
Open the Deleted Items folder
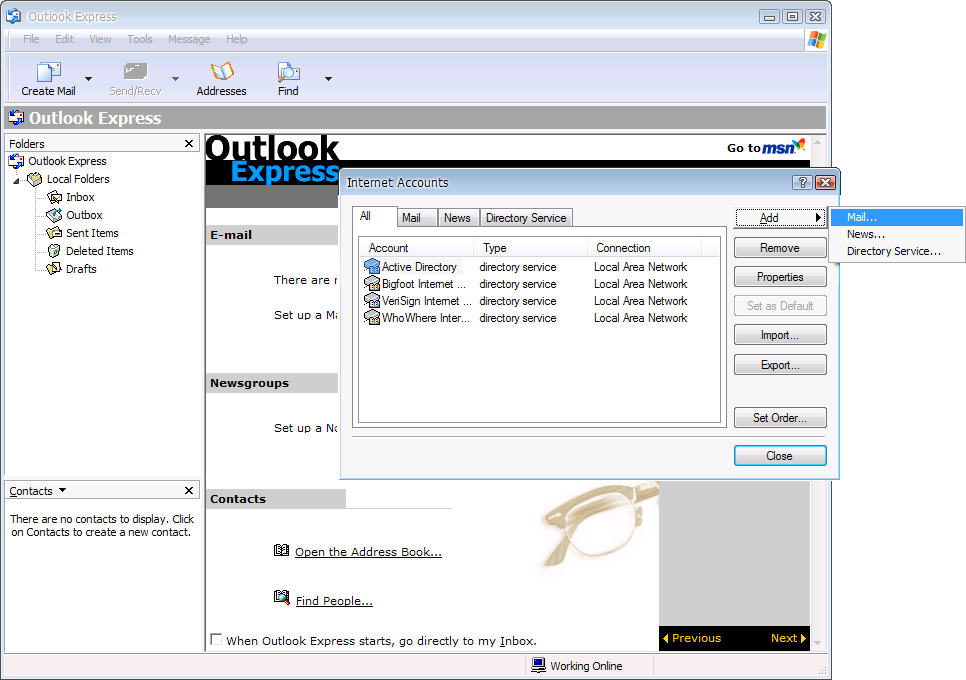(99, 251)
